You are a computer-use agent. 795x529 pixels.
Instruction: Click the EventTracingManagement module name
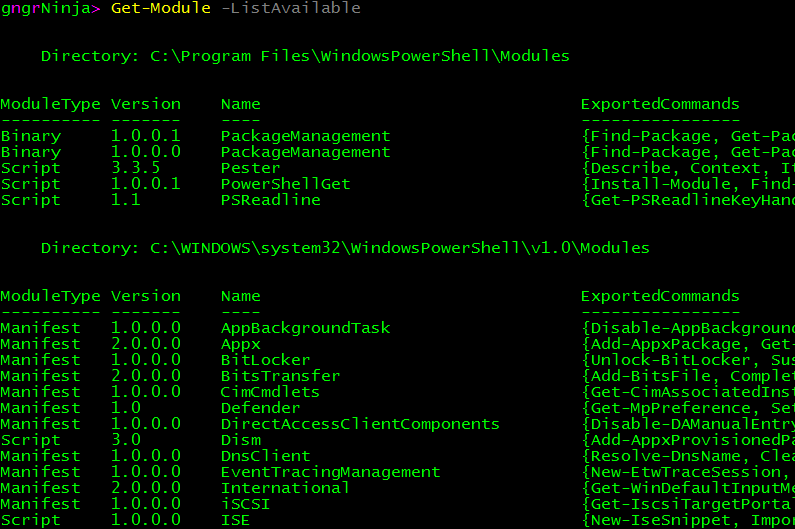(x=330, y=472)
